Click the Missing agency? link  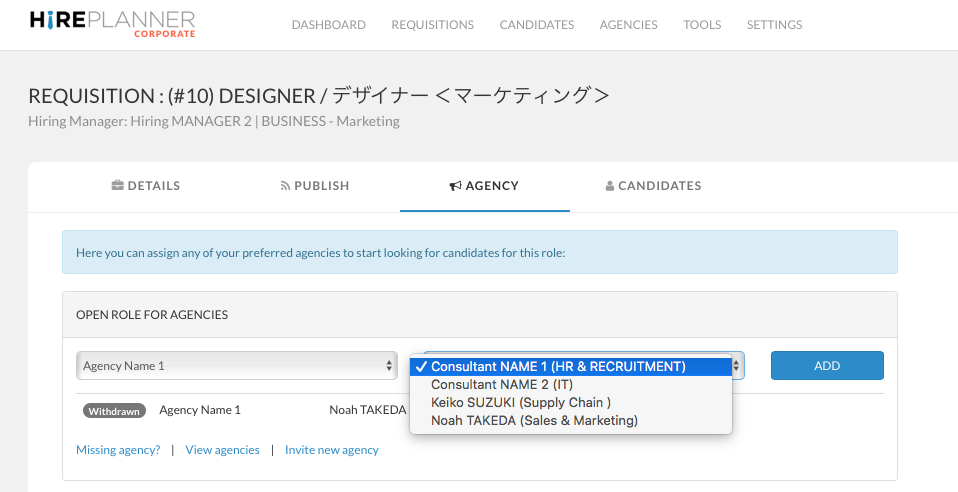pos(118,450)
